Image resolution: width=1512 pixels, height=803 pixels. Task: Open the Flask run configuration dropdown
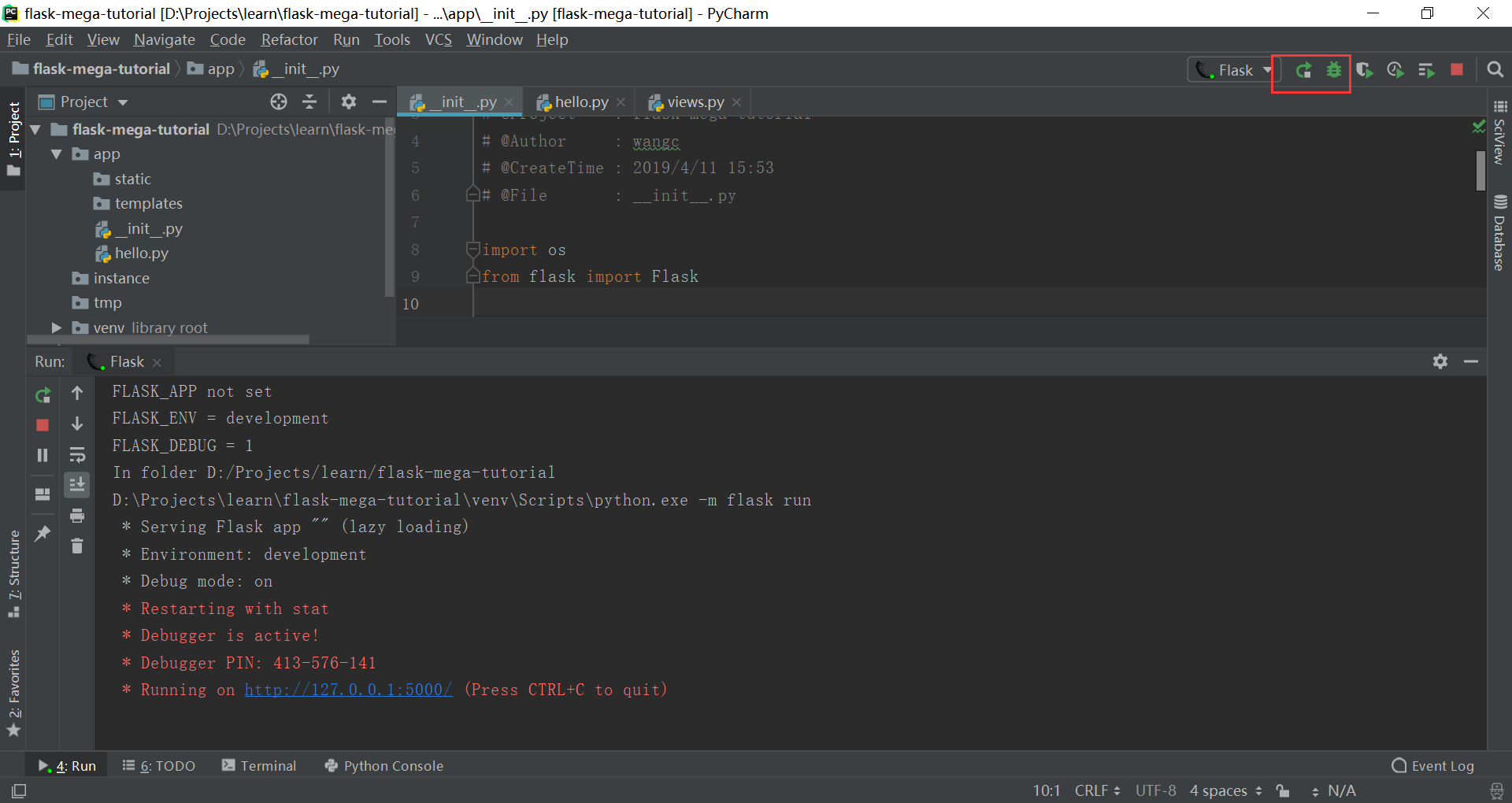click(1266, 69)
